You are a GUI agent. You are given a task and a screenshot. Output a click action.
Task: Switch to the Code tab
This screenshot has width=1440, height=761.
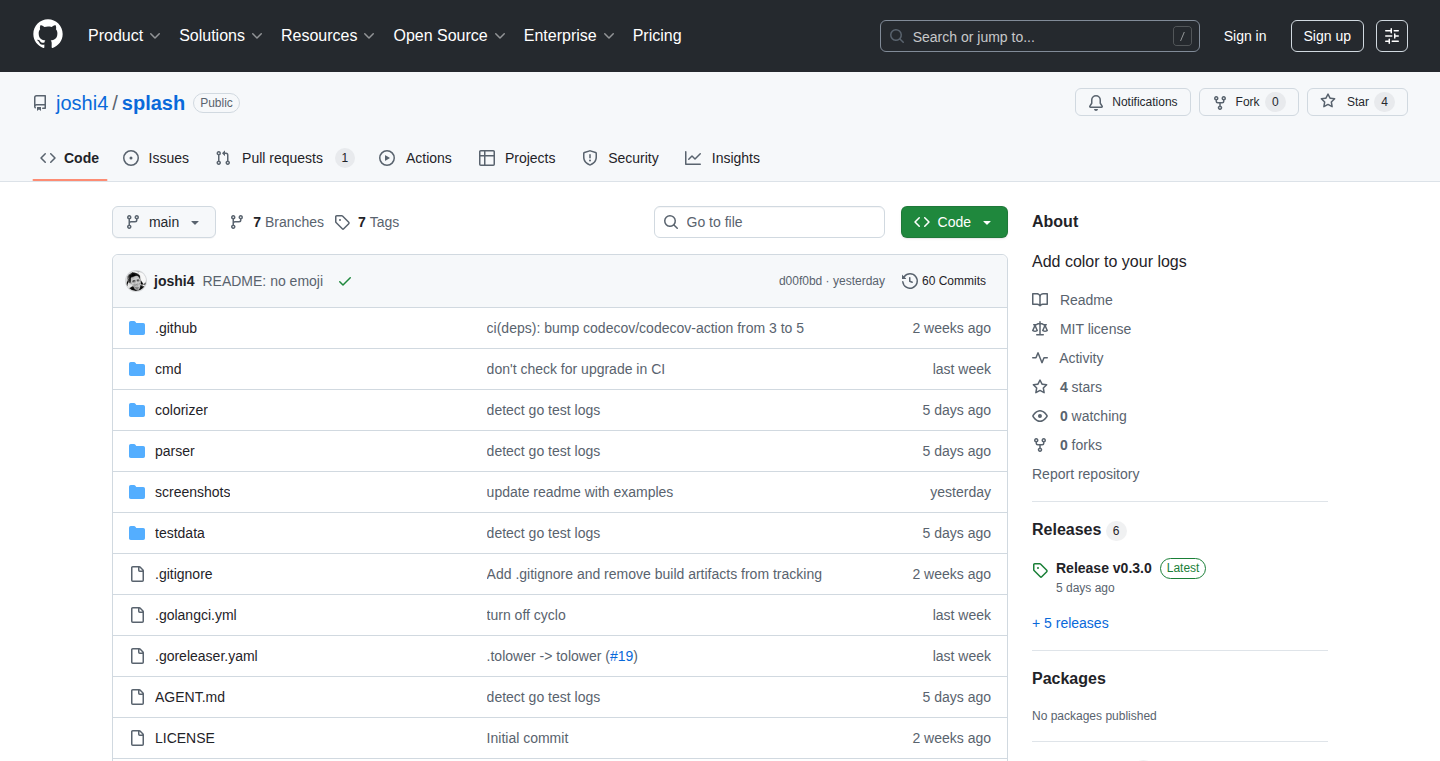tap(70, 158)
